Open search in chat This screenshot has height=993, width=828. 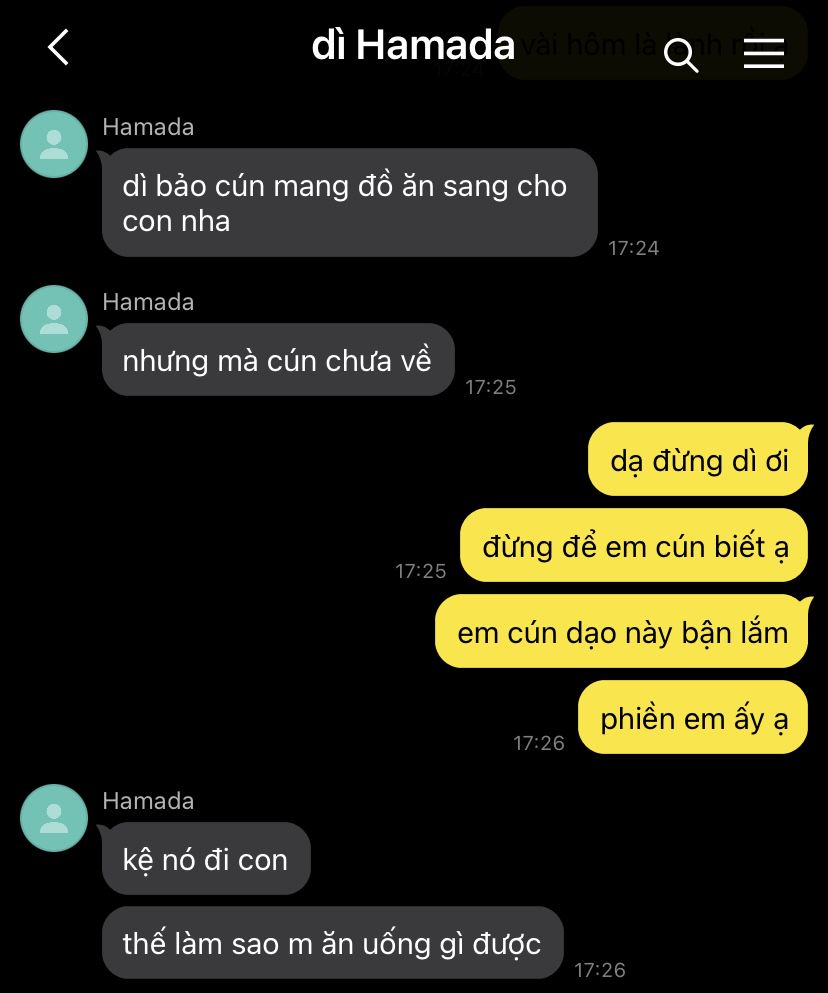pos(681,54)
